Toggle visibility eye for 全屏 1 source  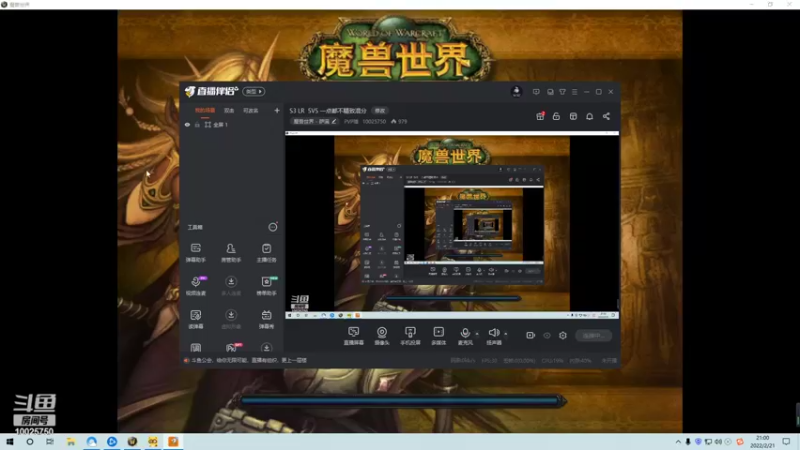click(187, 124)
